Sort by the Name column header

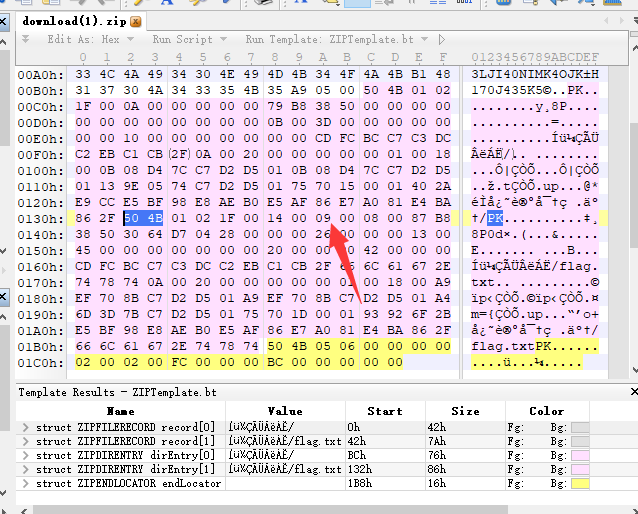tap(120, 411)
